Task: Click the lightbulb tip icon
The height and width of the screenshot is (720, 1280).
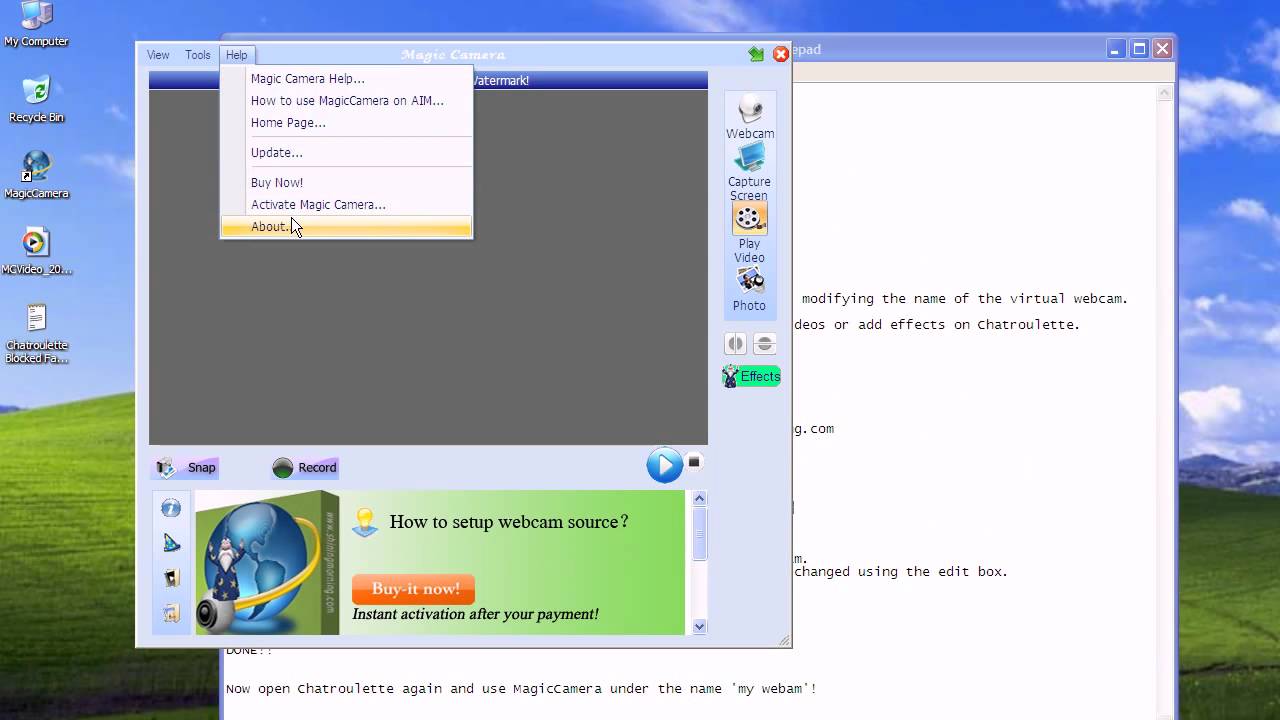Action: 366,522
